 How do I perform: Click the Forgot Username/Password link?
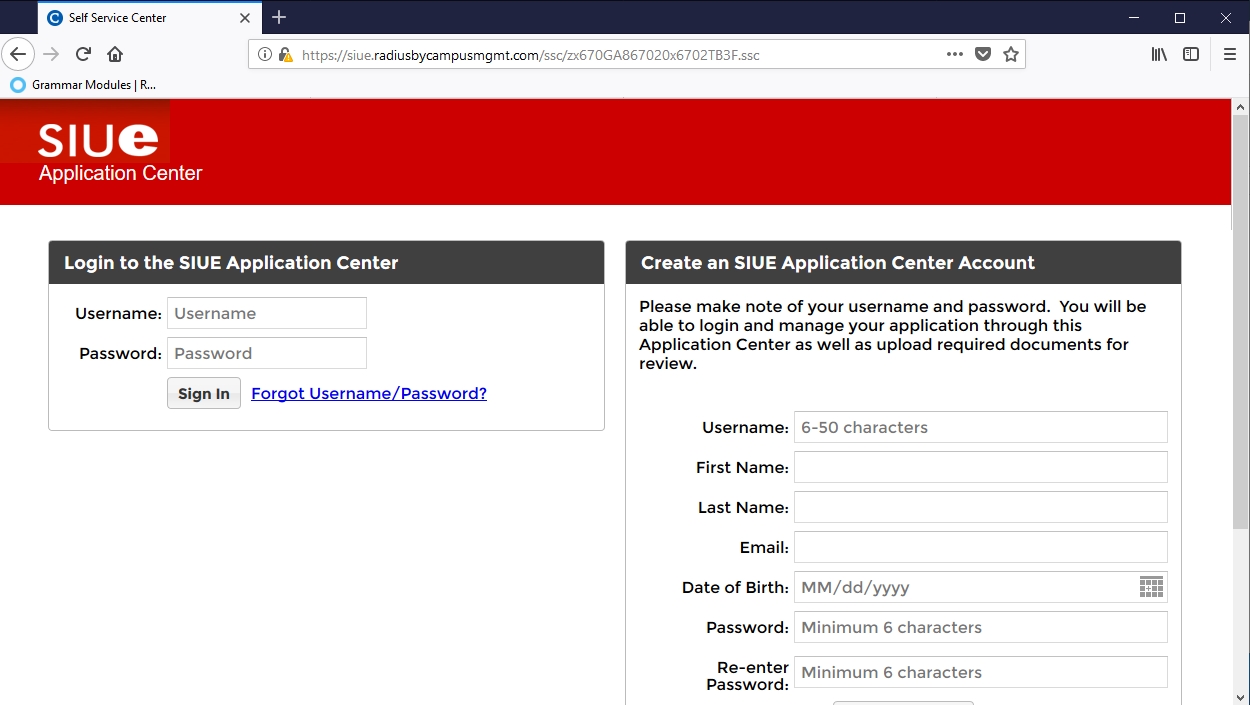pos(369,393)
